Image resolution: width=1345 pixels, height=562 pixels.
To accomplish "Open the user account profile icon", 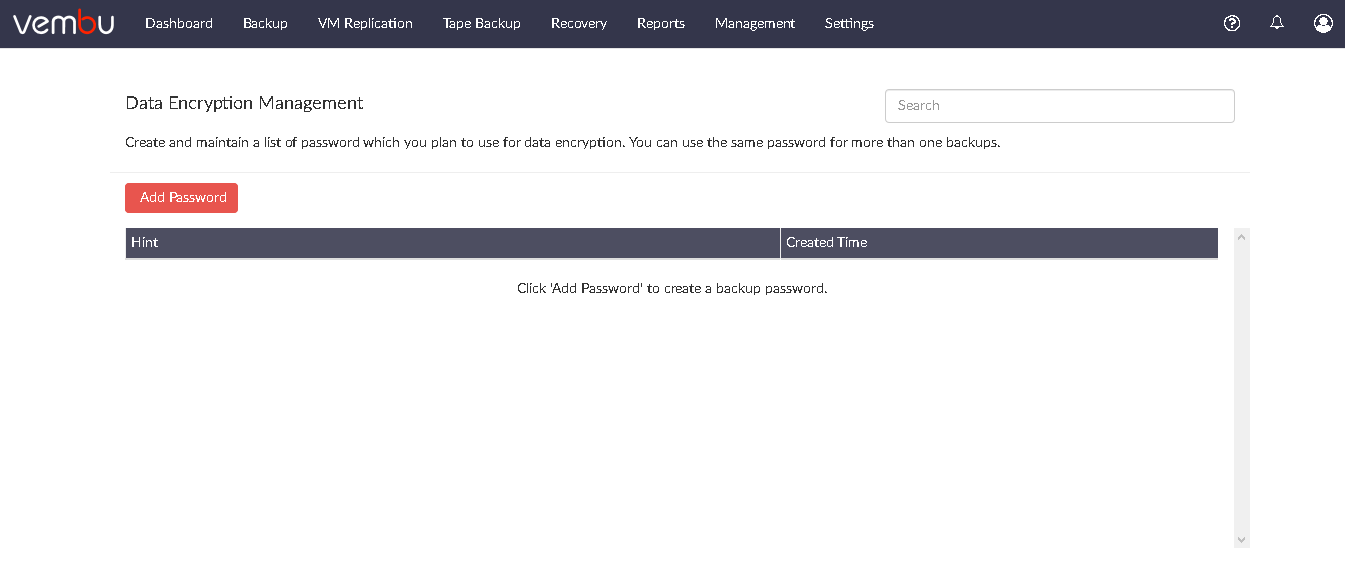I will [1323, 23].
